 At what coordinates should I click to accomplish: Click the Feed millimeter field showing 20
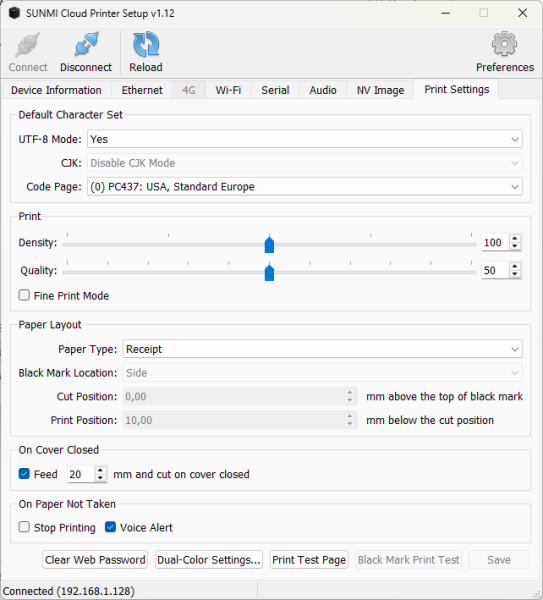81,474
